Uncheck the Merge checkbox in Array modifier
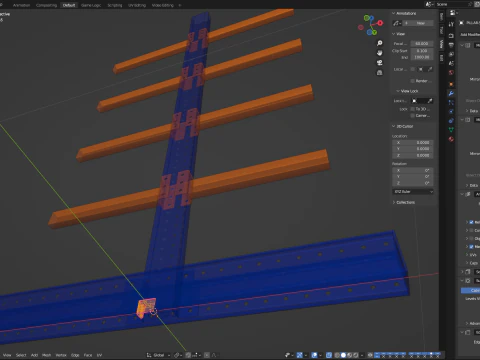Viewport: 480px width, 360px height. click(471, 247)
